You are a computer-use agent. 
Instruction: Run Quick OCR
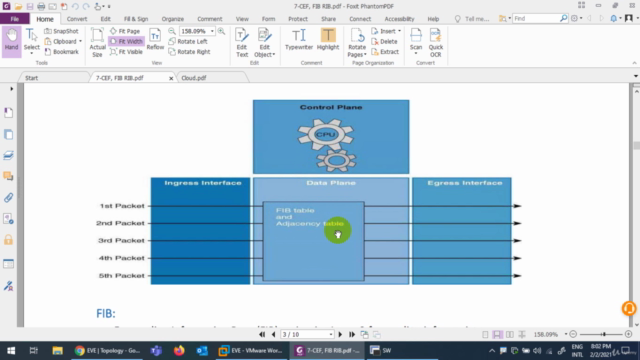(436, 42)
